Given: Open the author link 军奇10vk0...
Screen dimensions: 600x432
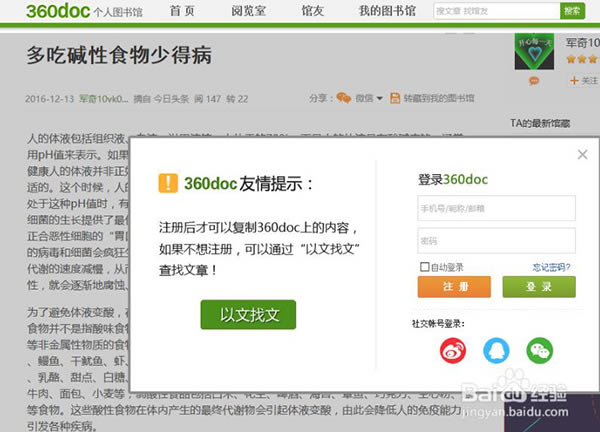Looking at the screenshot, I should tap(103, 99).
